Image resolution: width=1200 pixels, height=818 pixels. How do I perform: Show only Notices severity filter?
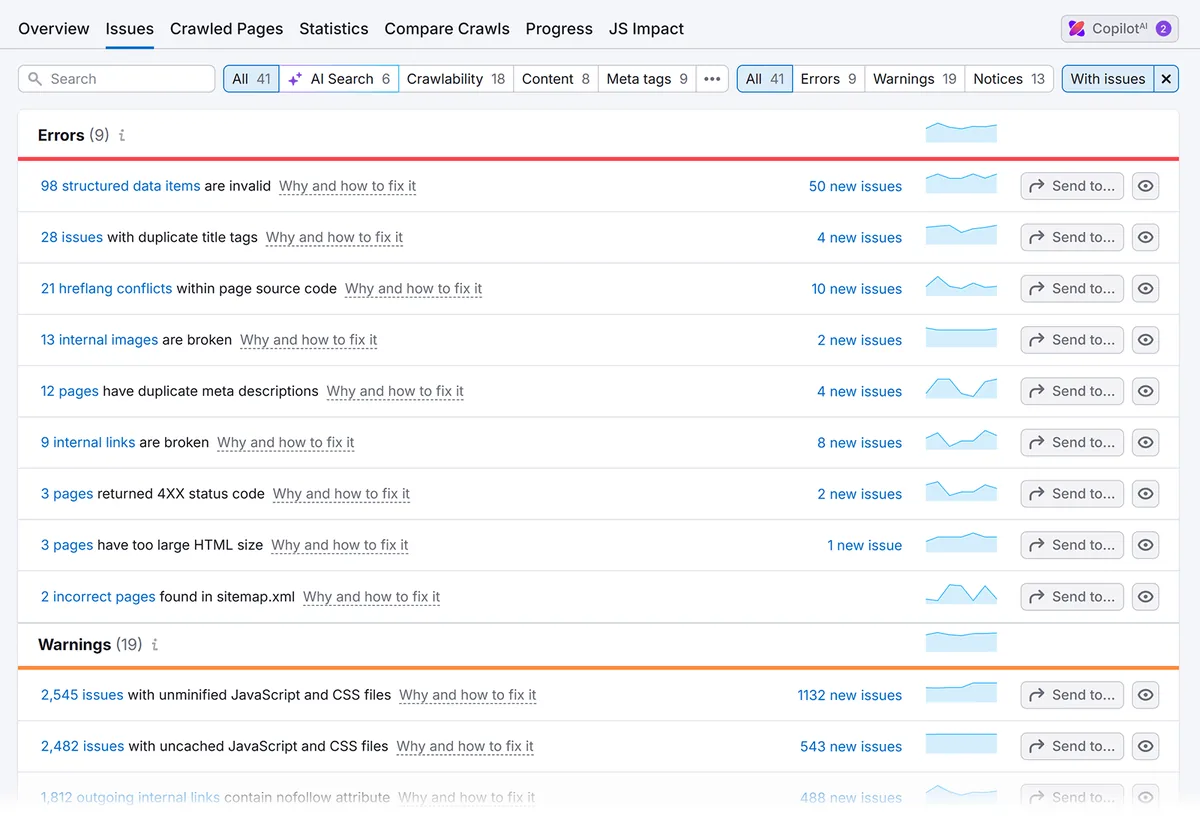click(x=1009, y=79)
